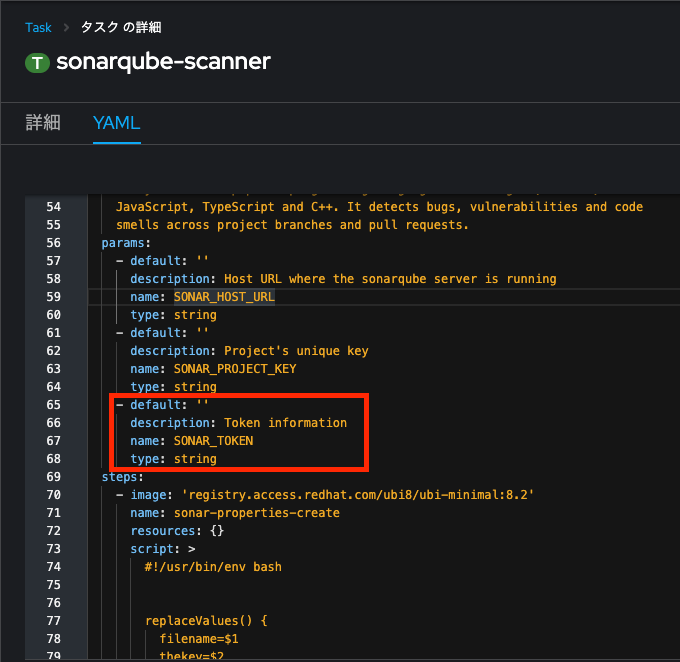Click the green T task badge icon
Image resolution: width=680 pixels, height=662 pixels.
click(x=37, y=63)
